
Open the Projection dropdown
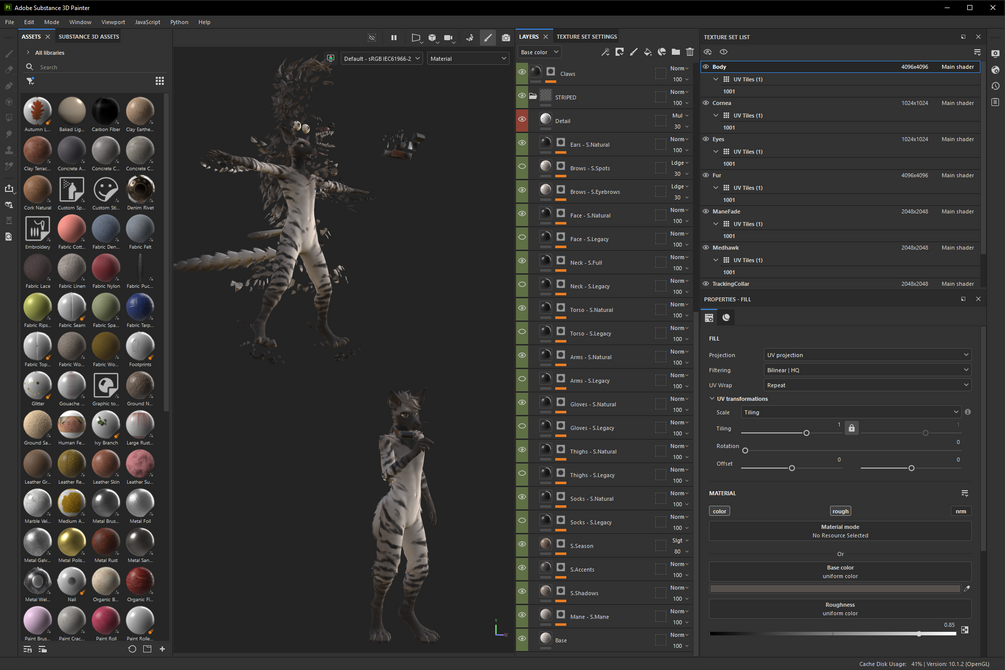point(867,355)
